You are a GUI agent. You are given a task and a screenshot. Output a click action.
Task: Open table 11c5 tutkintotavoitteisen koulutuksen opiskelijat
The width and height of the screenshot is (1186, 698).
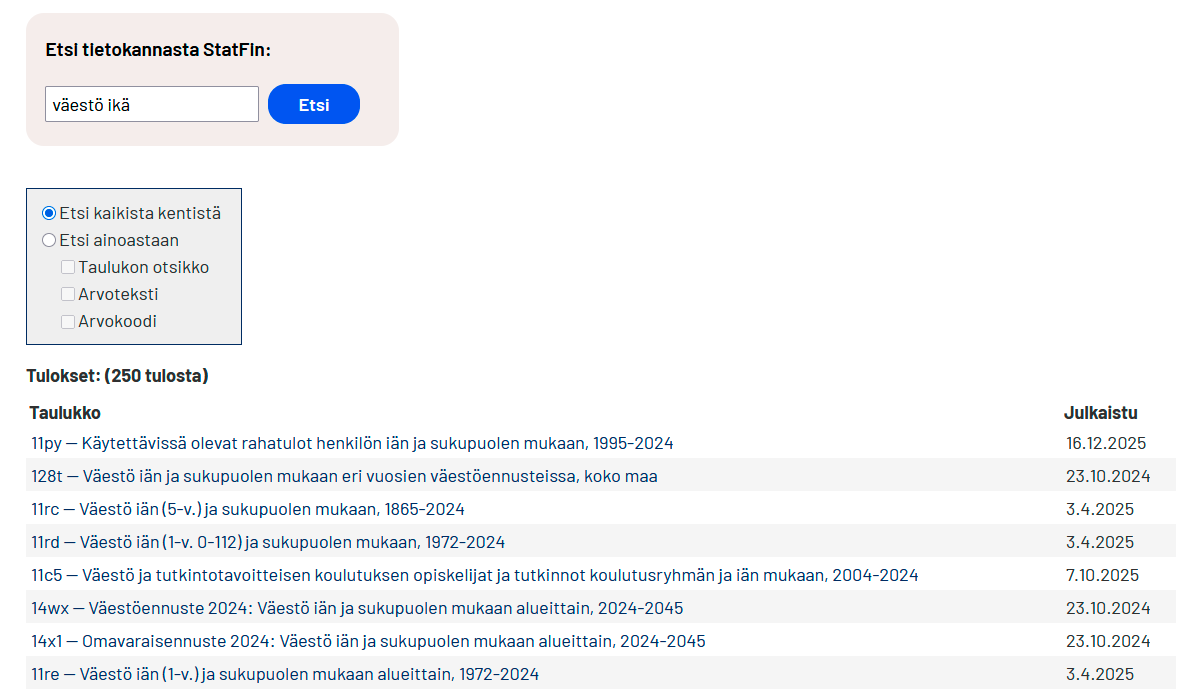tap(475, 575)
